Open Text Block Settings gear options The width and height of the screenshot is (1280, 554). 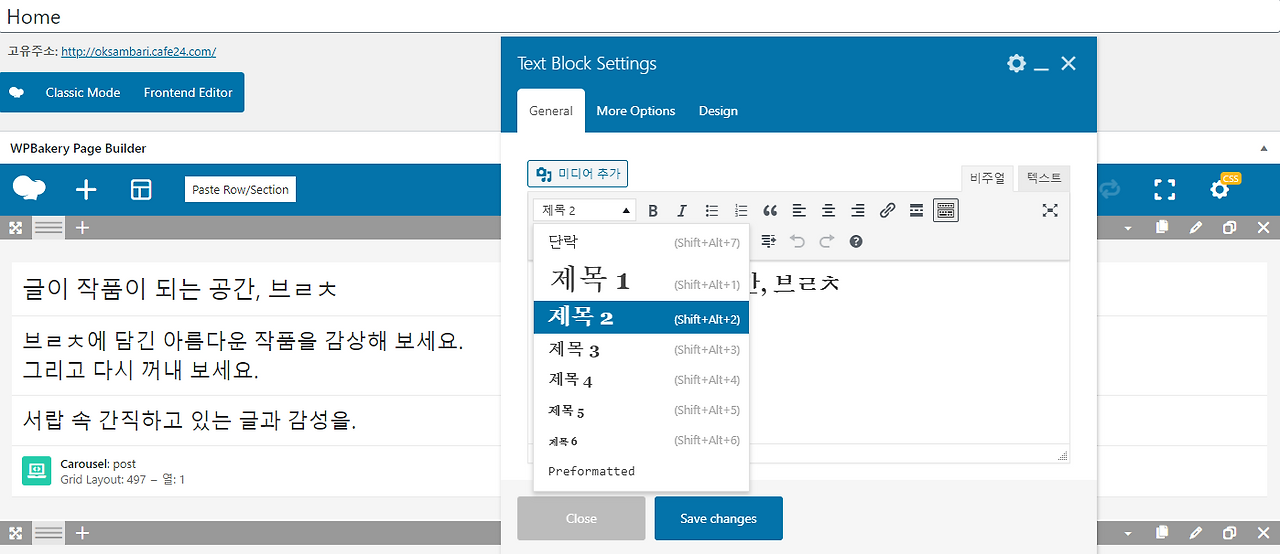click(x=1016, y=64)
